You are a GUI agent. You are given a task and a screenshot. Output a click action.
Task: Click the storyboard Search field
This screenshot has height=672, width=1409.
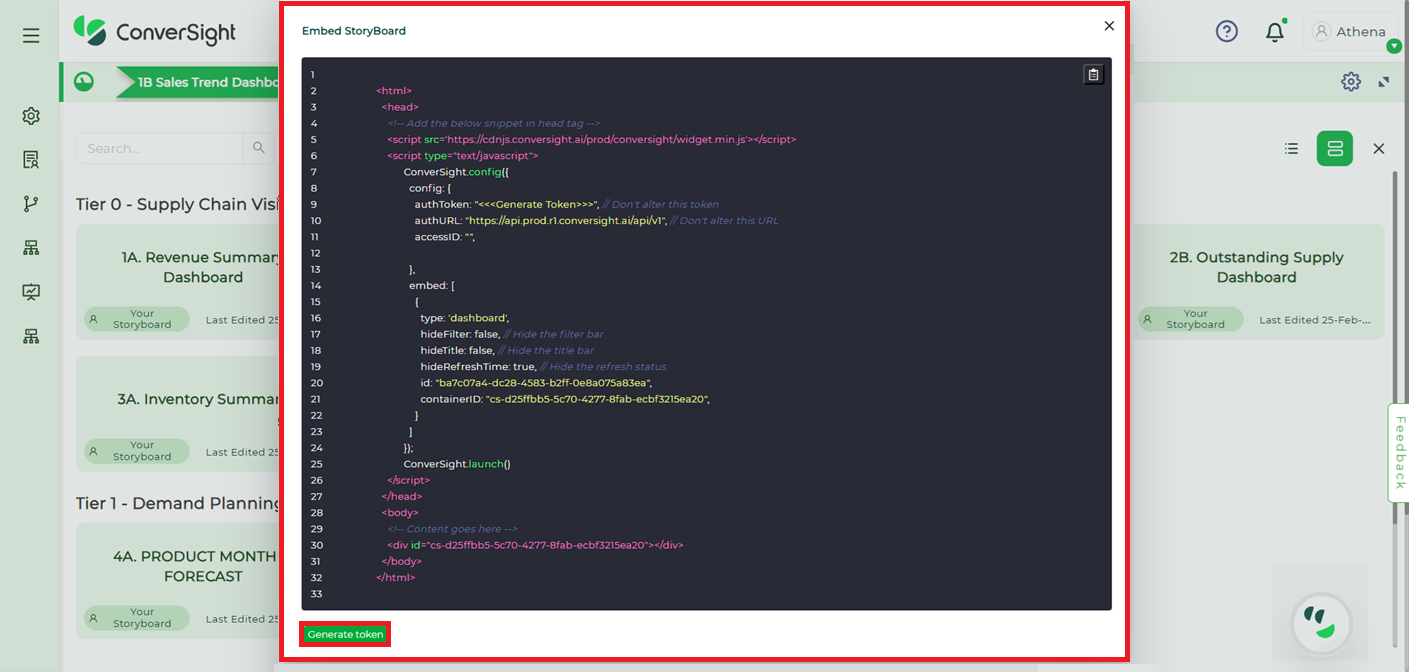(x=160, y=148)
